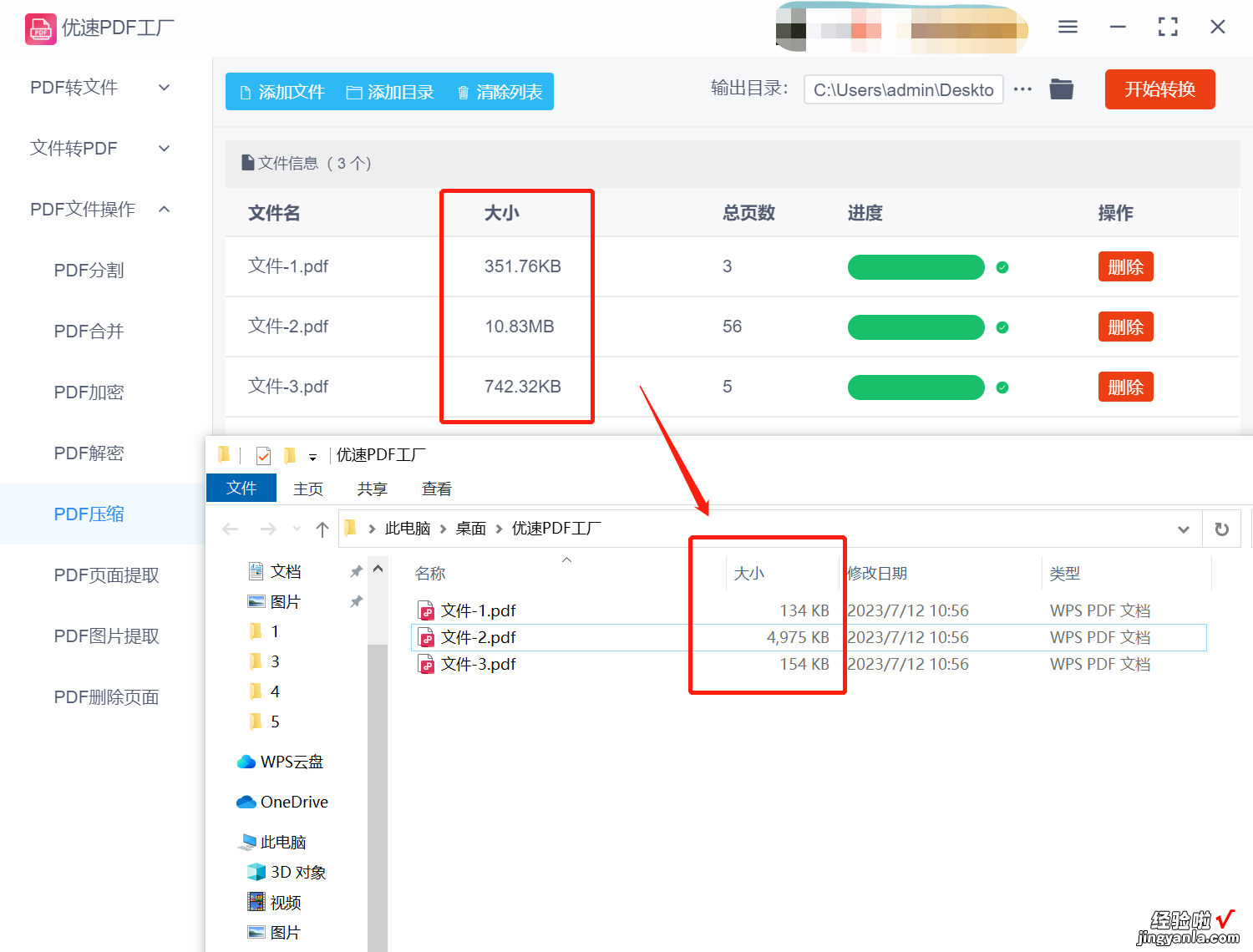Click the Explorer quick access properties checkmark icon
Screen dimensions: 1253x952
[x=264, y=456]
